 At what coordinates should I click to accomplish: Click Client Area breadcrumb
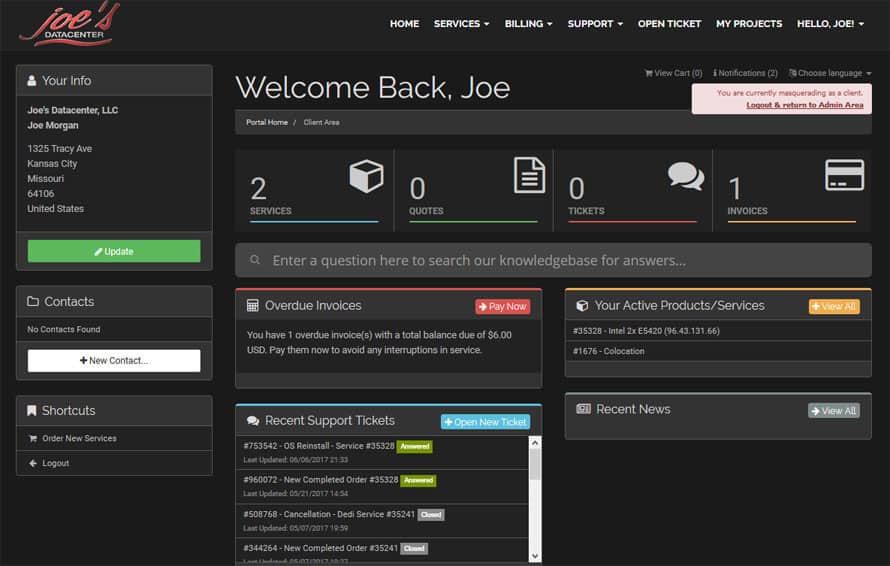321,122
